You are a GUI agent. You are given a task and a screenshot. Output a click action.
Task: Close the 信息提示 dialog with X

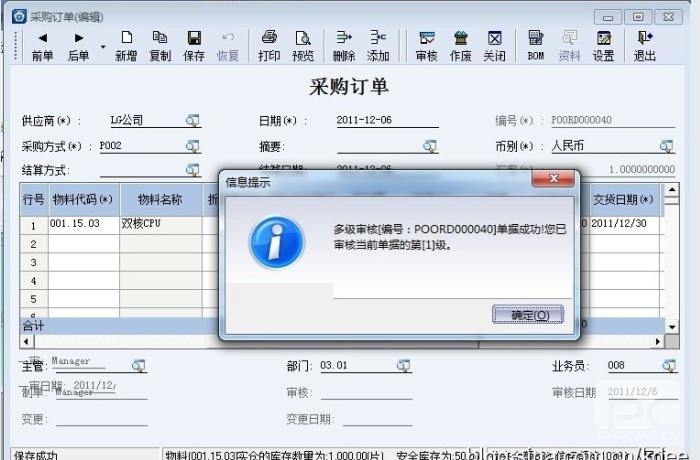551,180
